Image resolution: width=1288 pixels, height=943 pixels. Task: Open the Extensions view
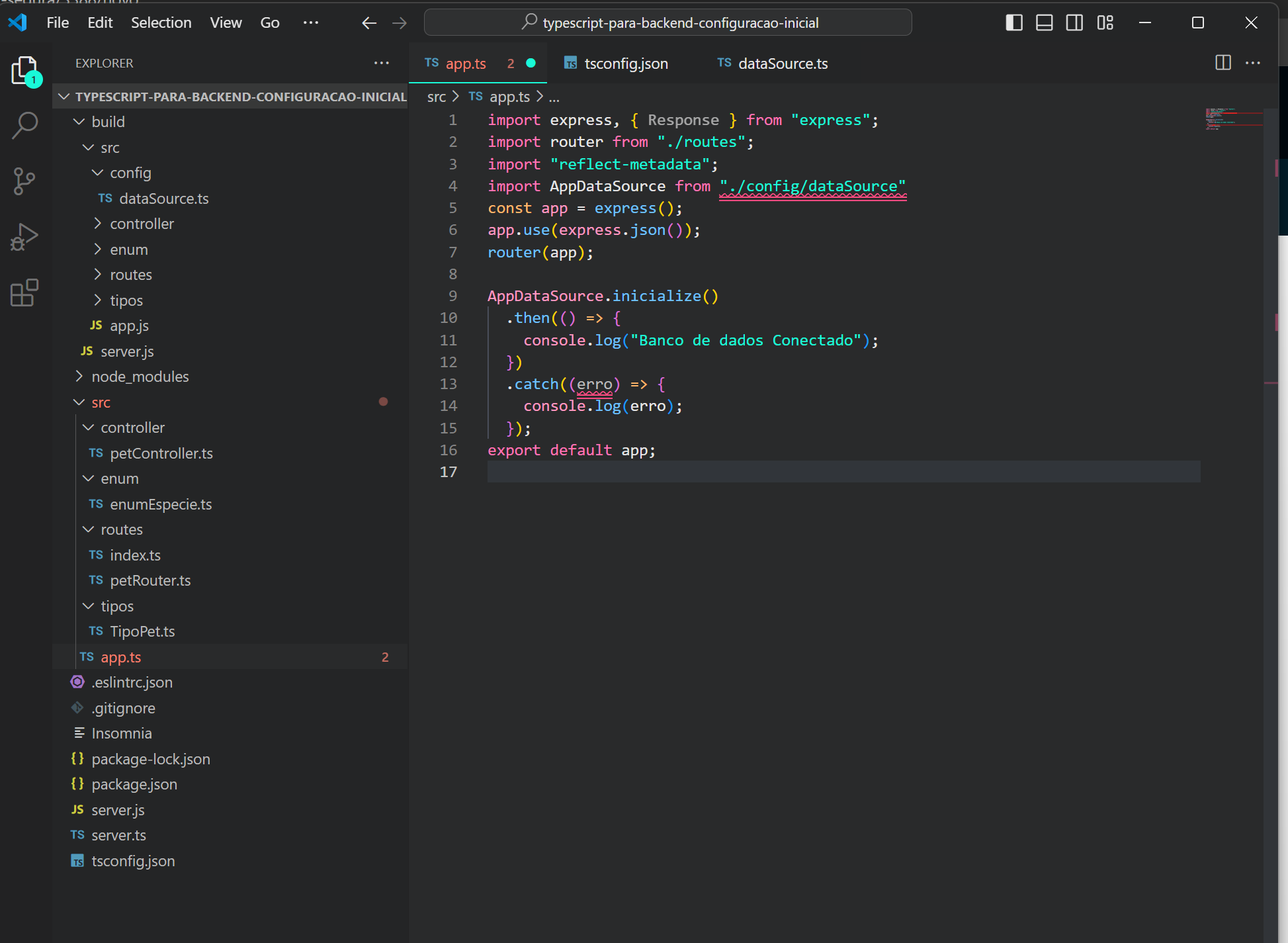coord(25,292)
